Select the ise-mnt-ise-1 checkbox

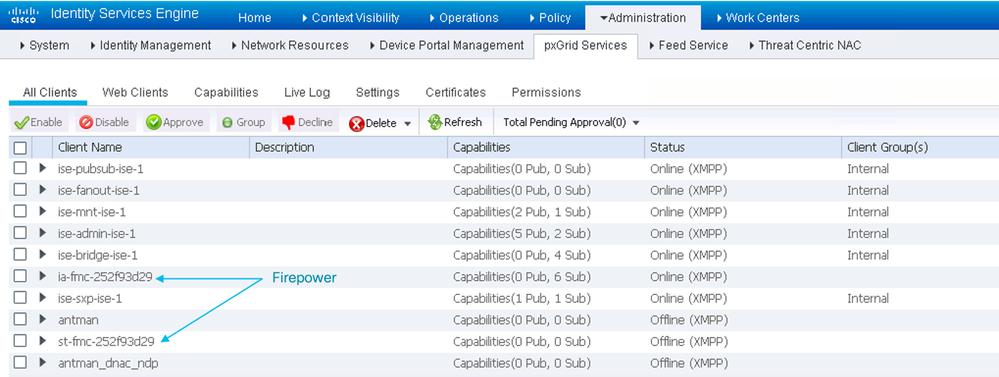(x=20, y=212)
